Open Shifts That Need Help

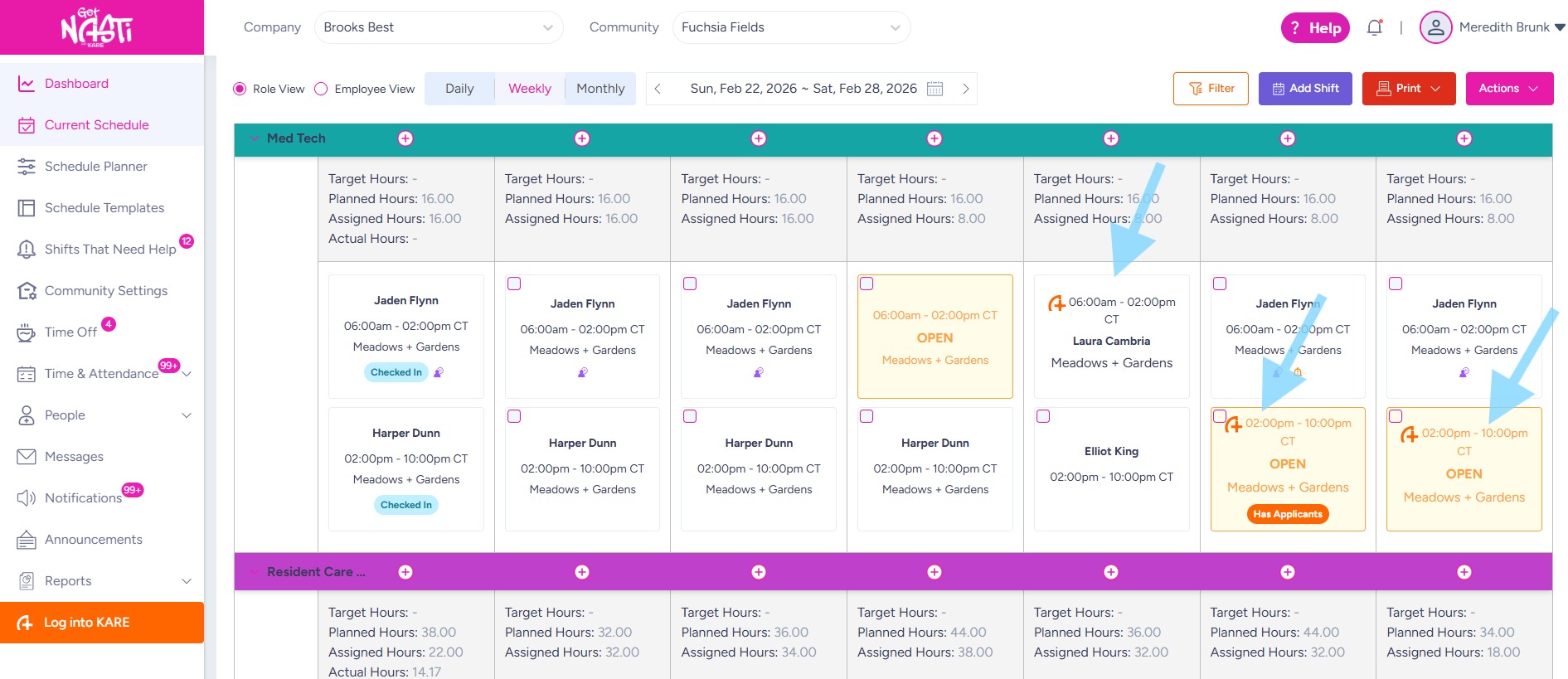coord(109,249)
